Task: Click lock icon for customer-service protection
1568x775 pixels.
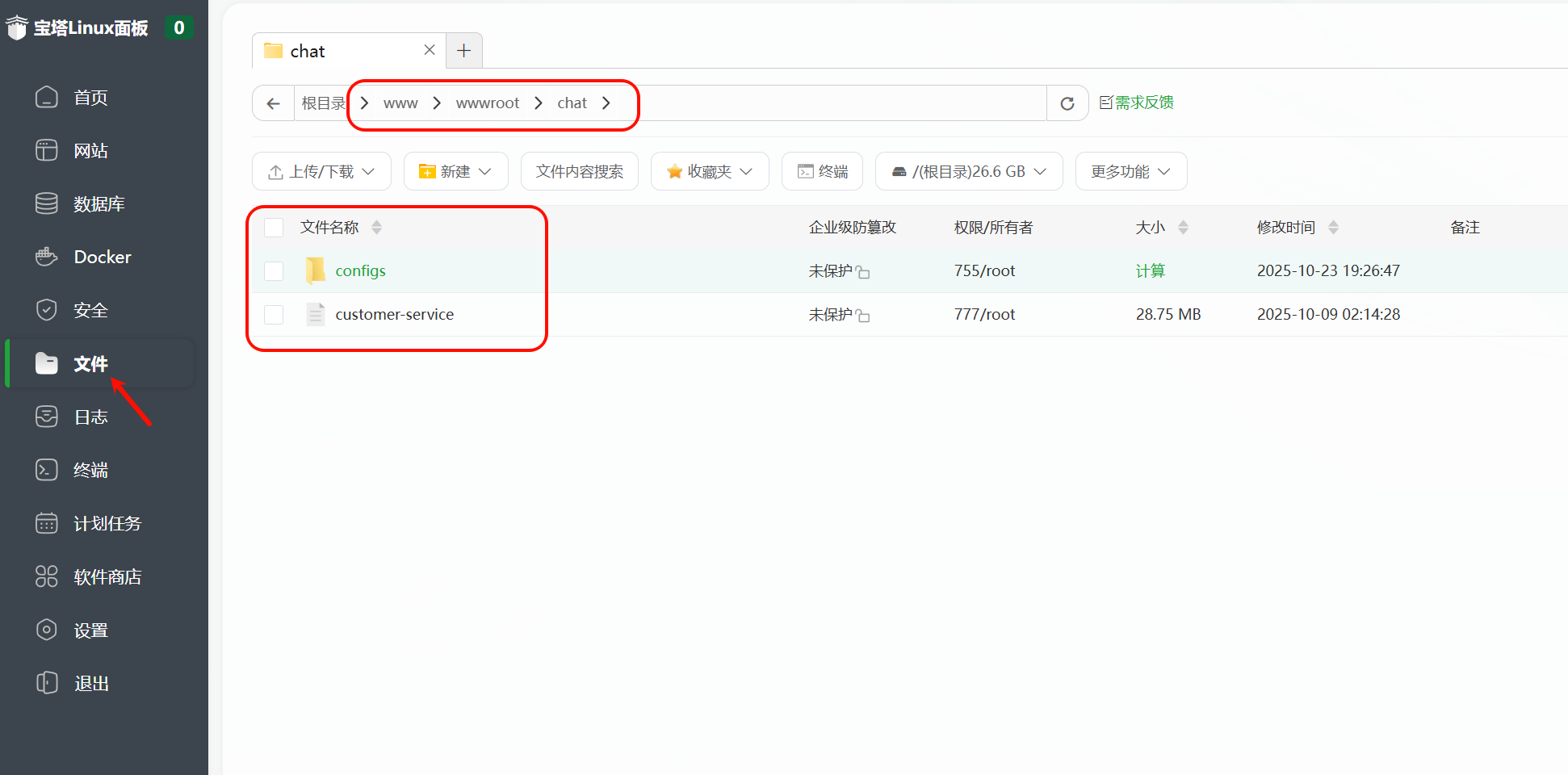Action: coord(863,316)
